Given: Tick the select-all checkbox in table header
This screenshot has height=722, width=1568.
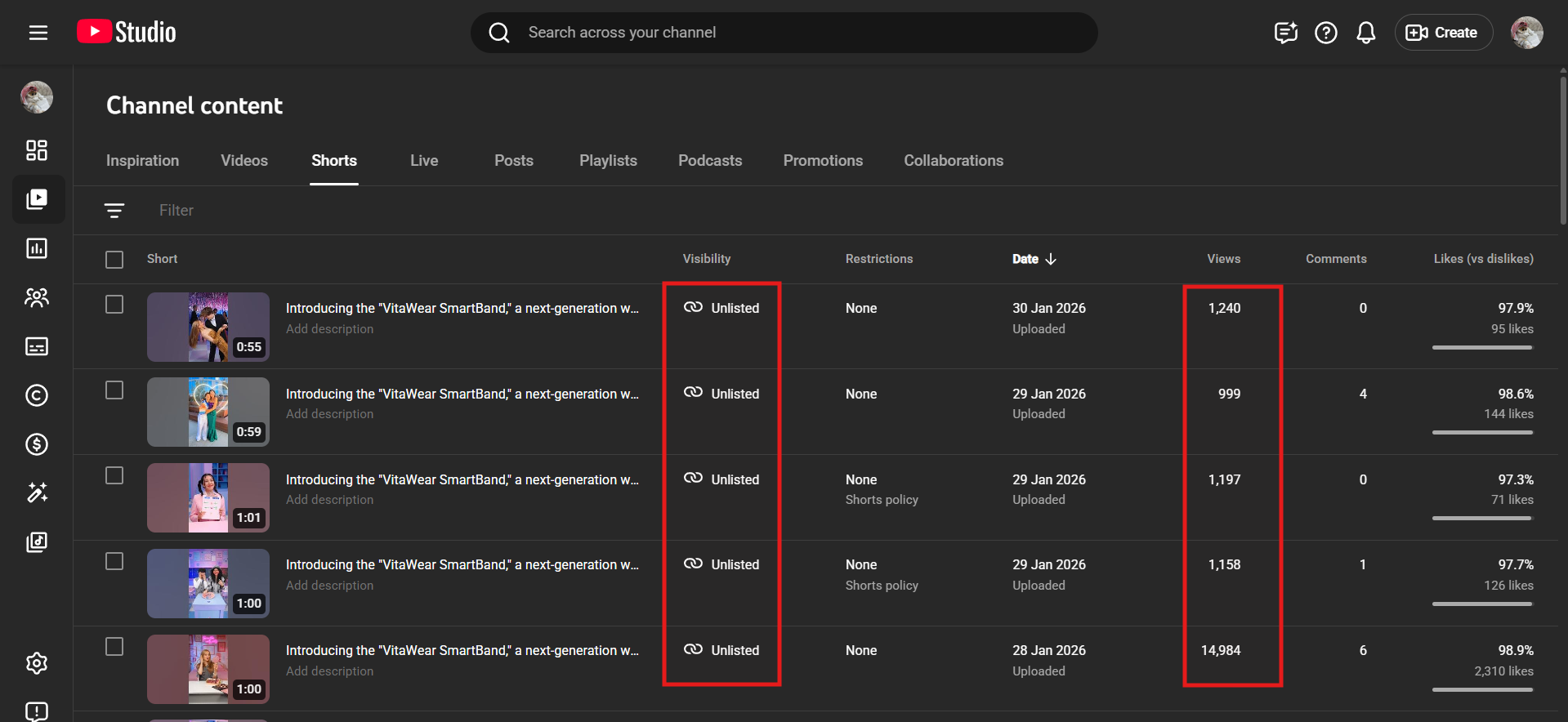Looking at the screenshot, I should 114,260.
